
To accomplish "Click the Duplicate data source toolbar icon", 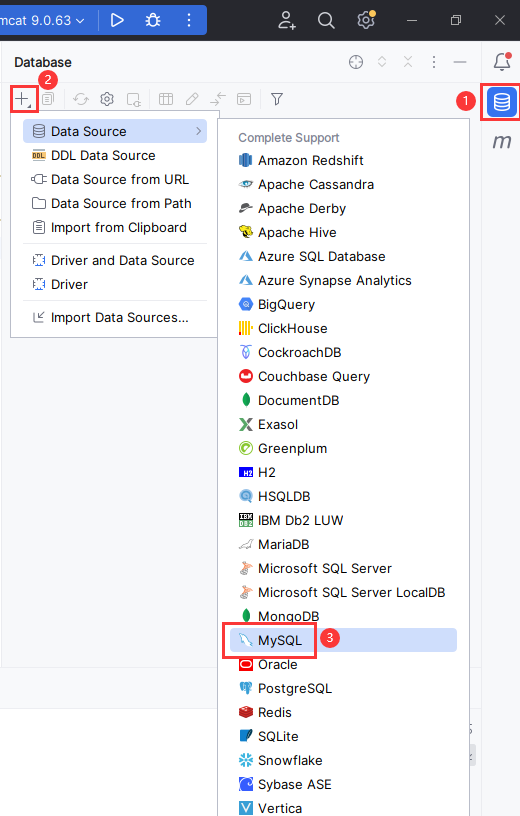I will [x=48, y=99].
